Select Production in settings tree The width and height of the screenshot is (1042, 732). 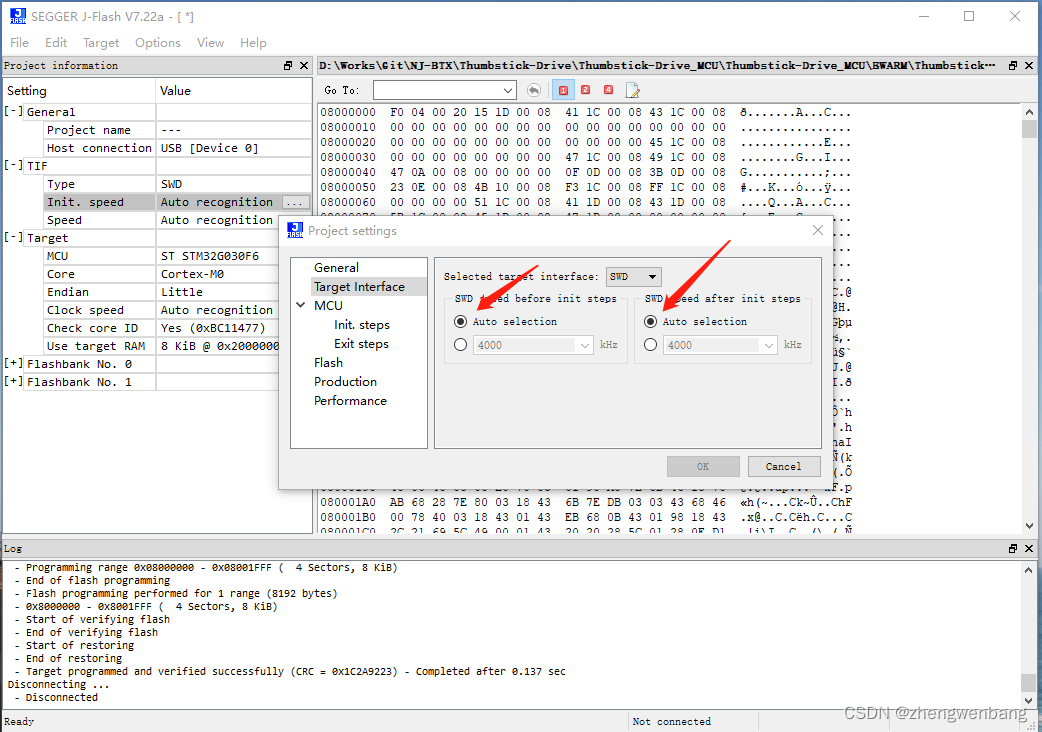(346, 382)
